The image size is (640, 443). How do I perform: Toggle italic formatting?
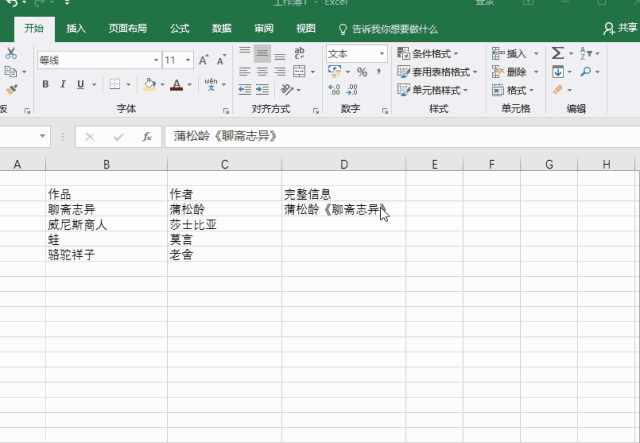coord(64,85)
